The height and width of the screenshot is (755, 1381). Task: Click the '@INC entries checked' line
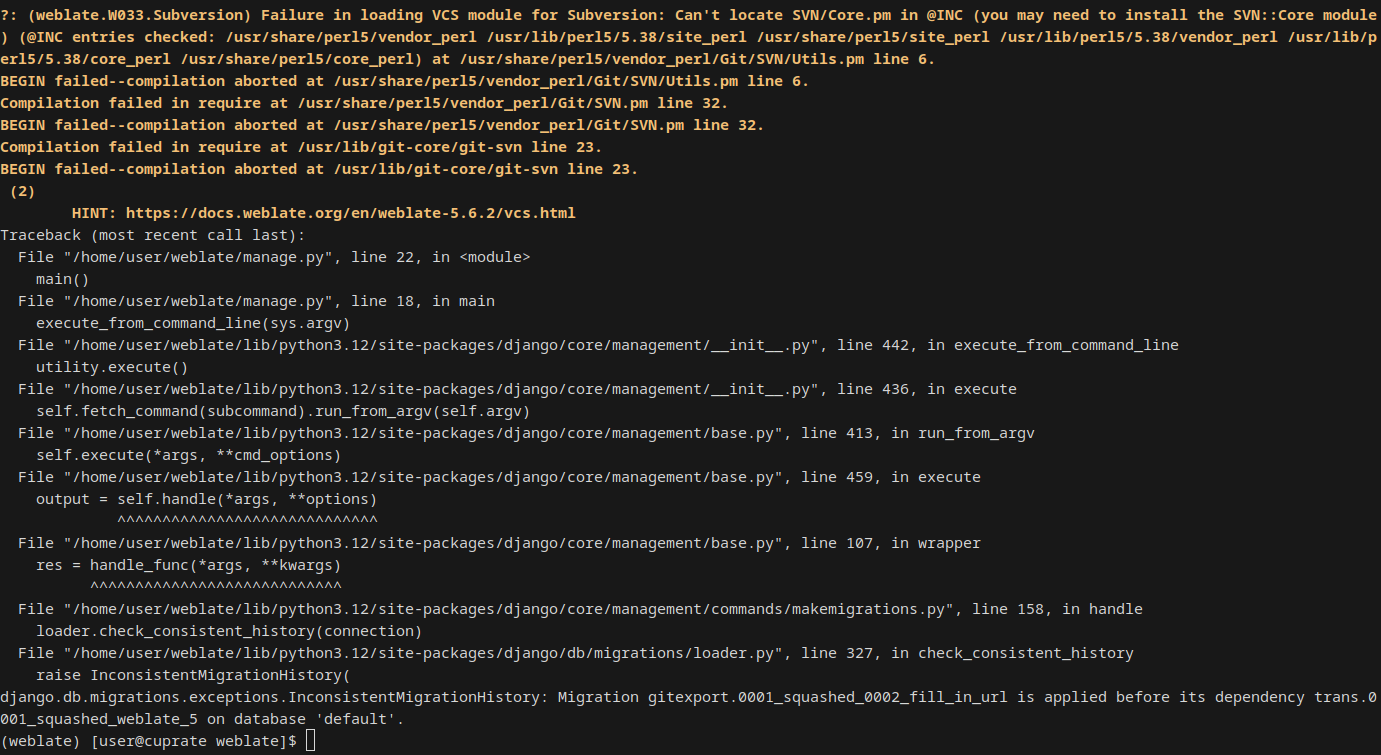pos(690,37)
